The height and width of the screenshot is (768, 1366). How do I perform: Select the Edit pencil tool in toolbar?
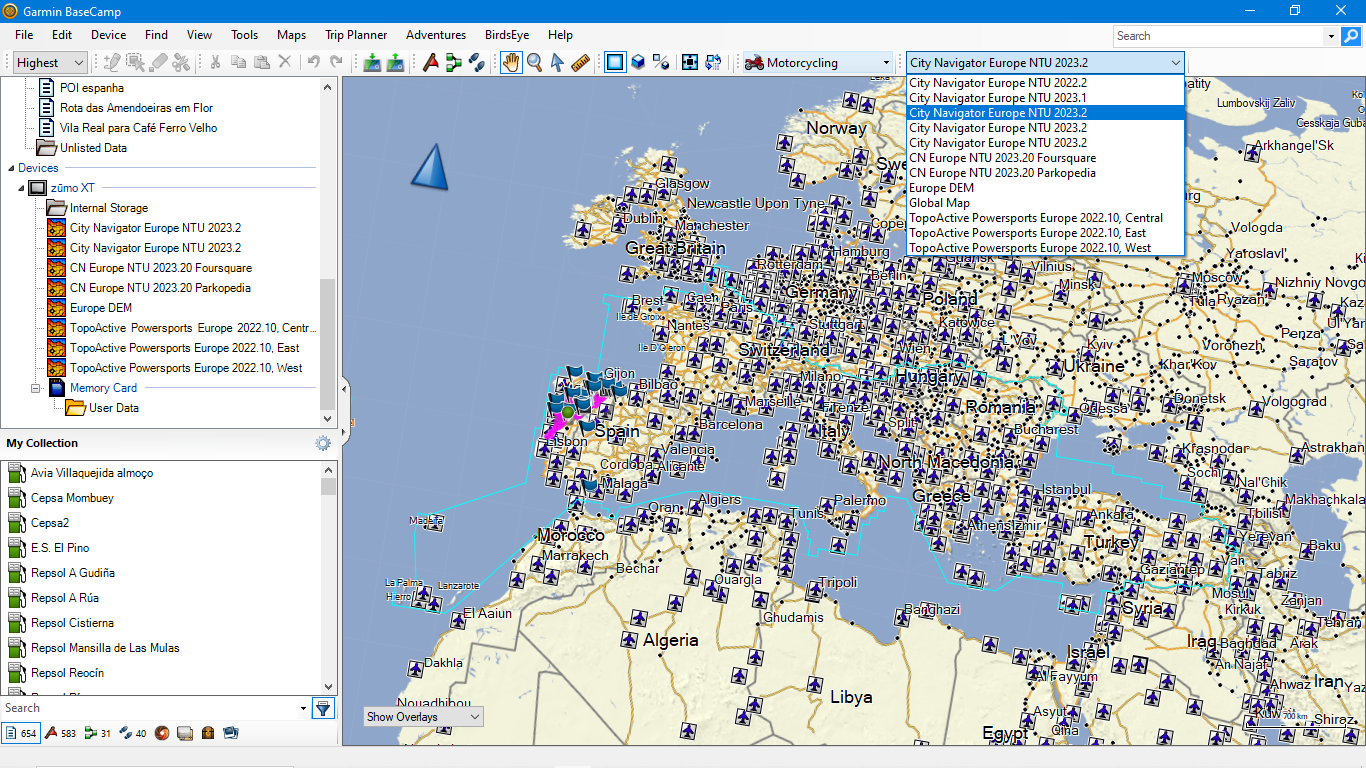pos(112,62)
